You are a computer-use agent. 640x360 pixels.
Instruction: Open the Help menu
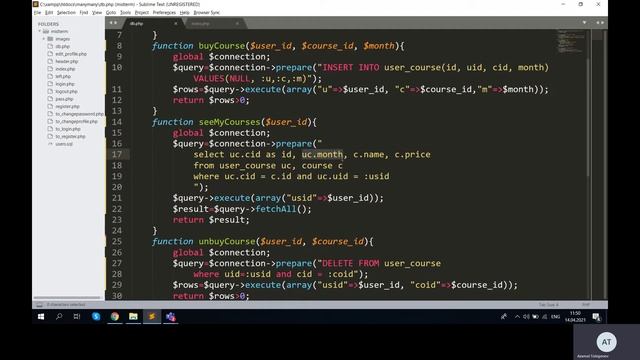pos(184,13)
